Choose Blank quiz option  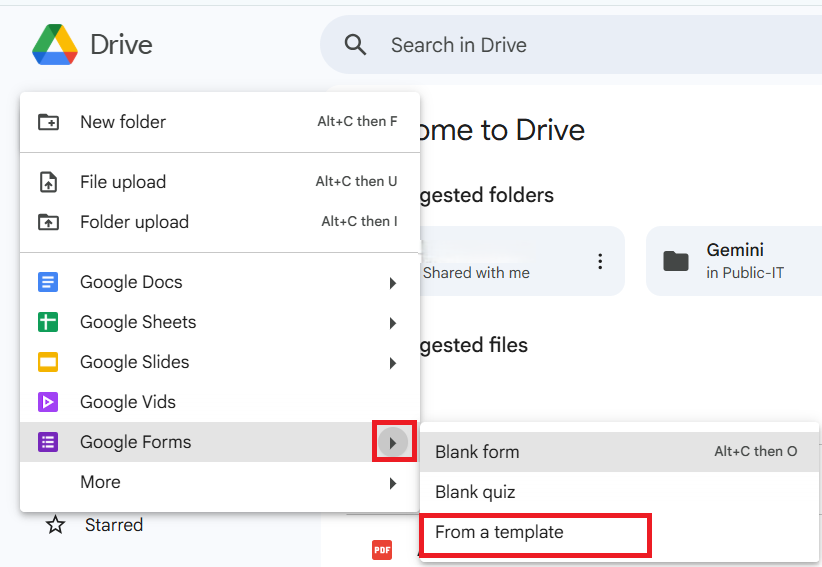tap(476, 492)
